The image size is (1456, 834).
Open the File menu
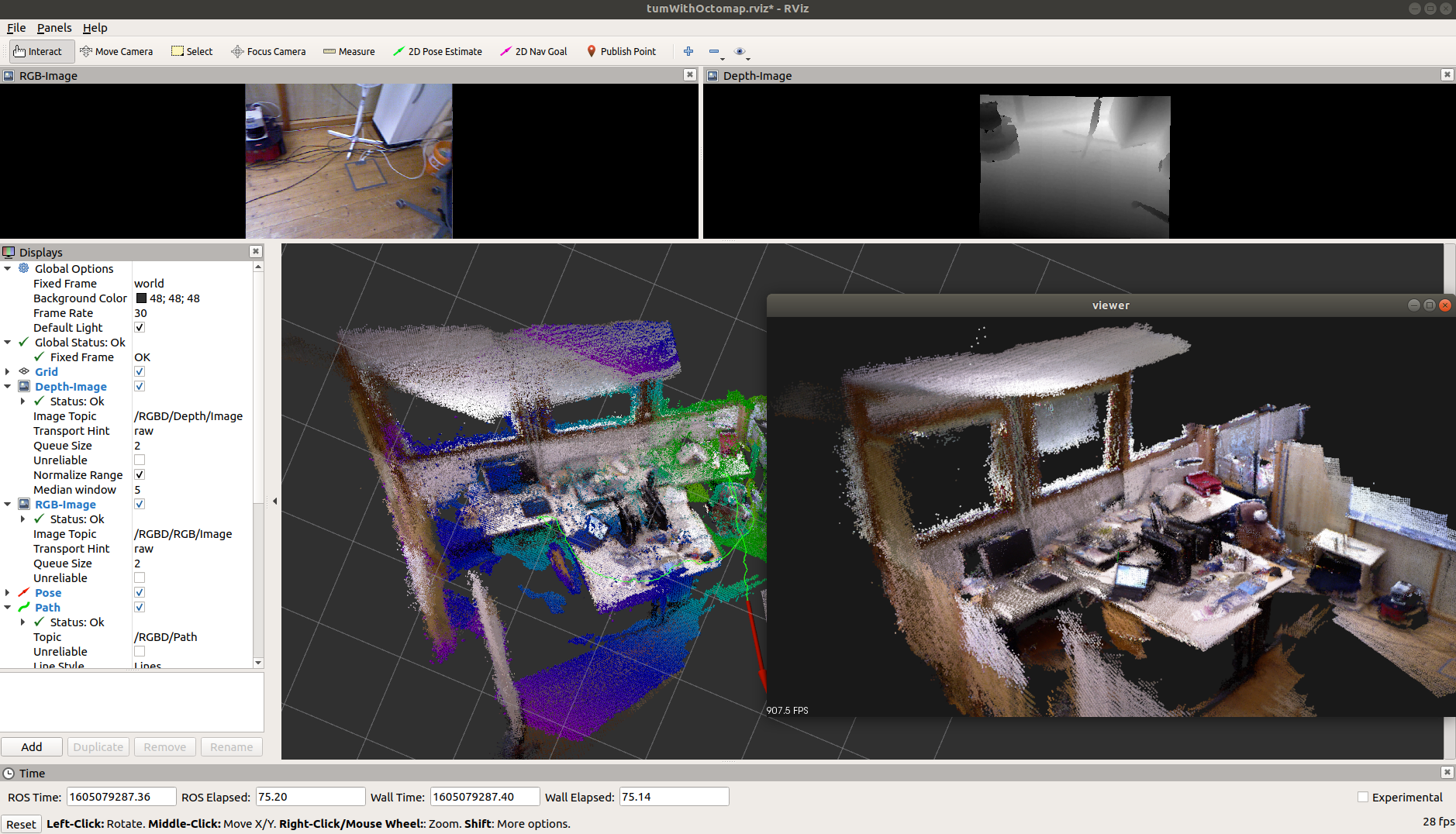tap(16, 28)
